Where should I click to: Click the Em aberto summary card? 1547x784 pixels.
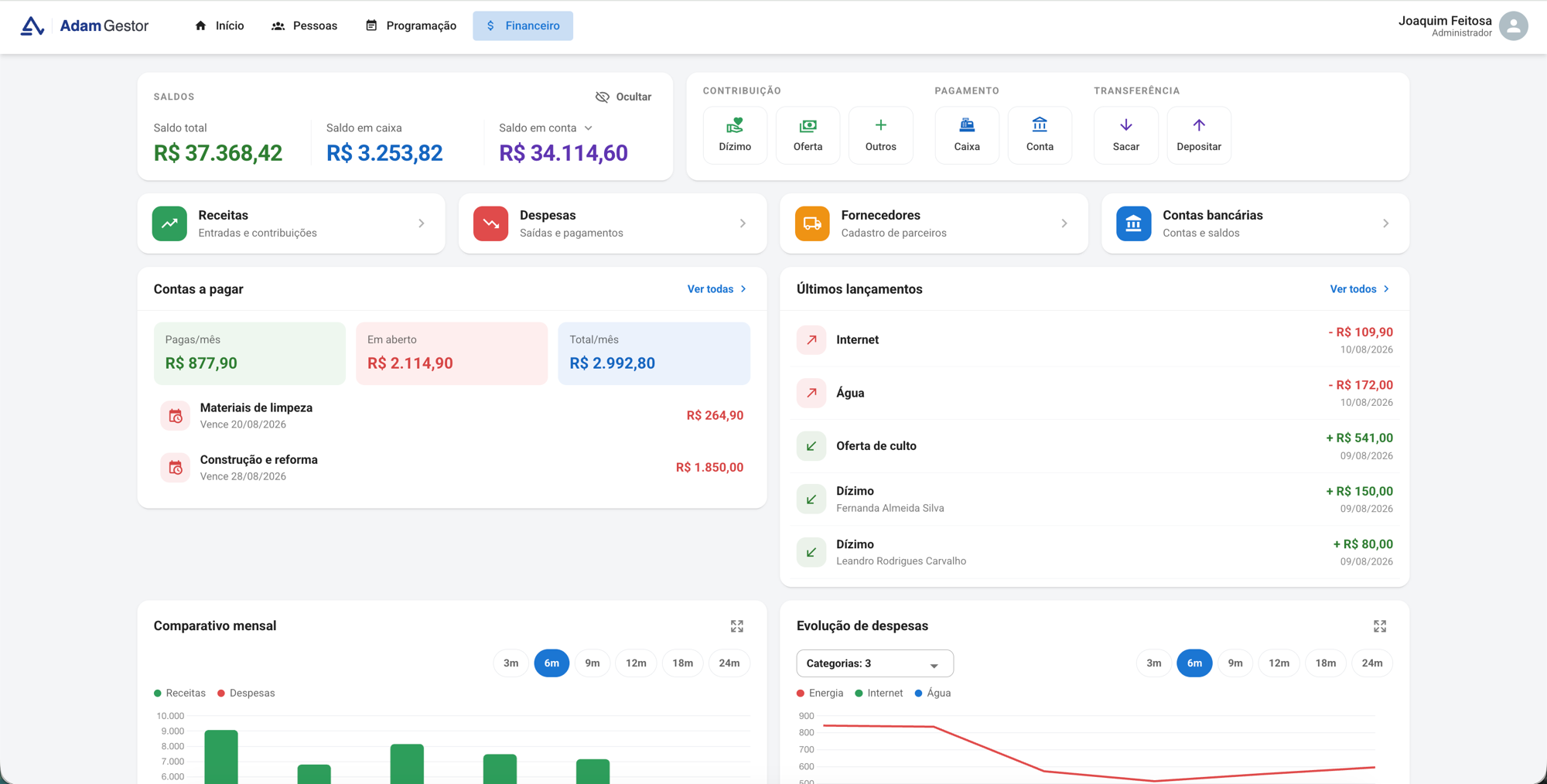pyautogui.click(x=452, y=353)
